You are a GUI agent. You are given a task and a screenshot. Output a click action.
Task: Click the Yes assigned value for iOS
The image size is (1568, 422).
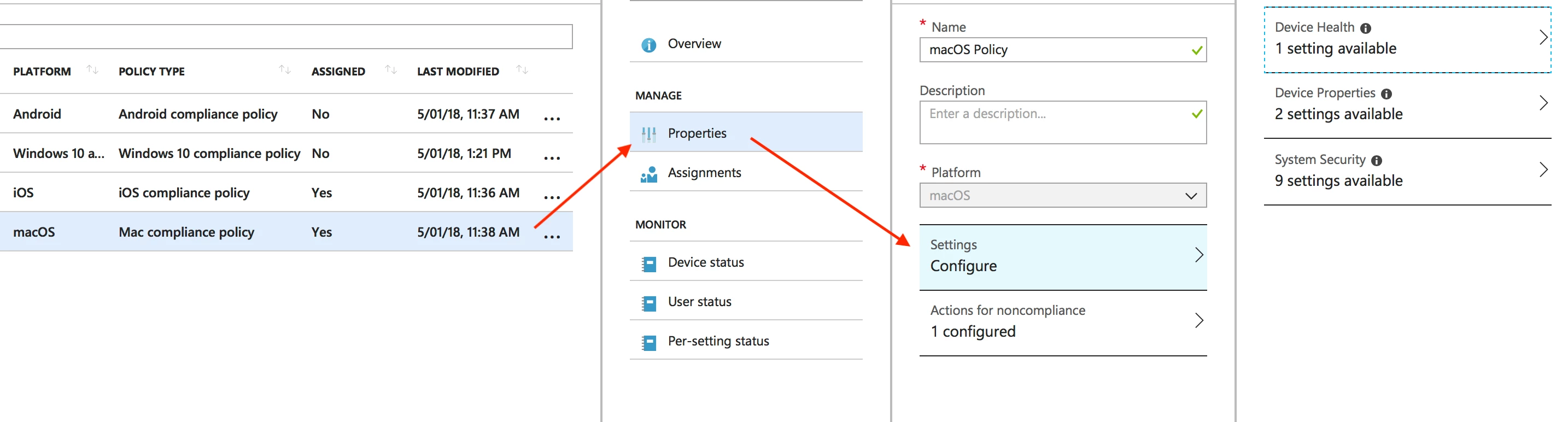coord(321,192)
